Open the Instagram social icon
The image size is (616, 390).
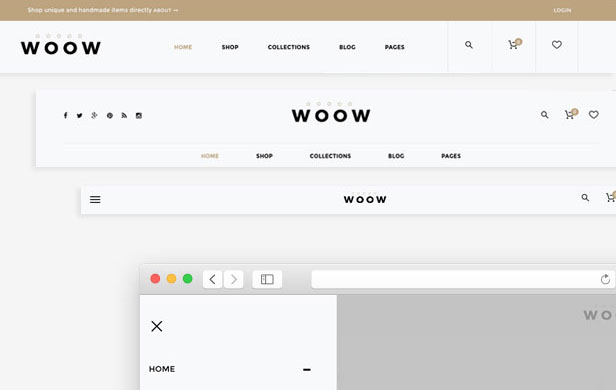139,115
